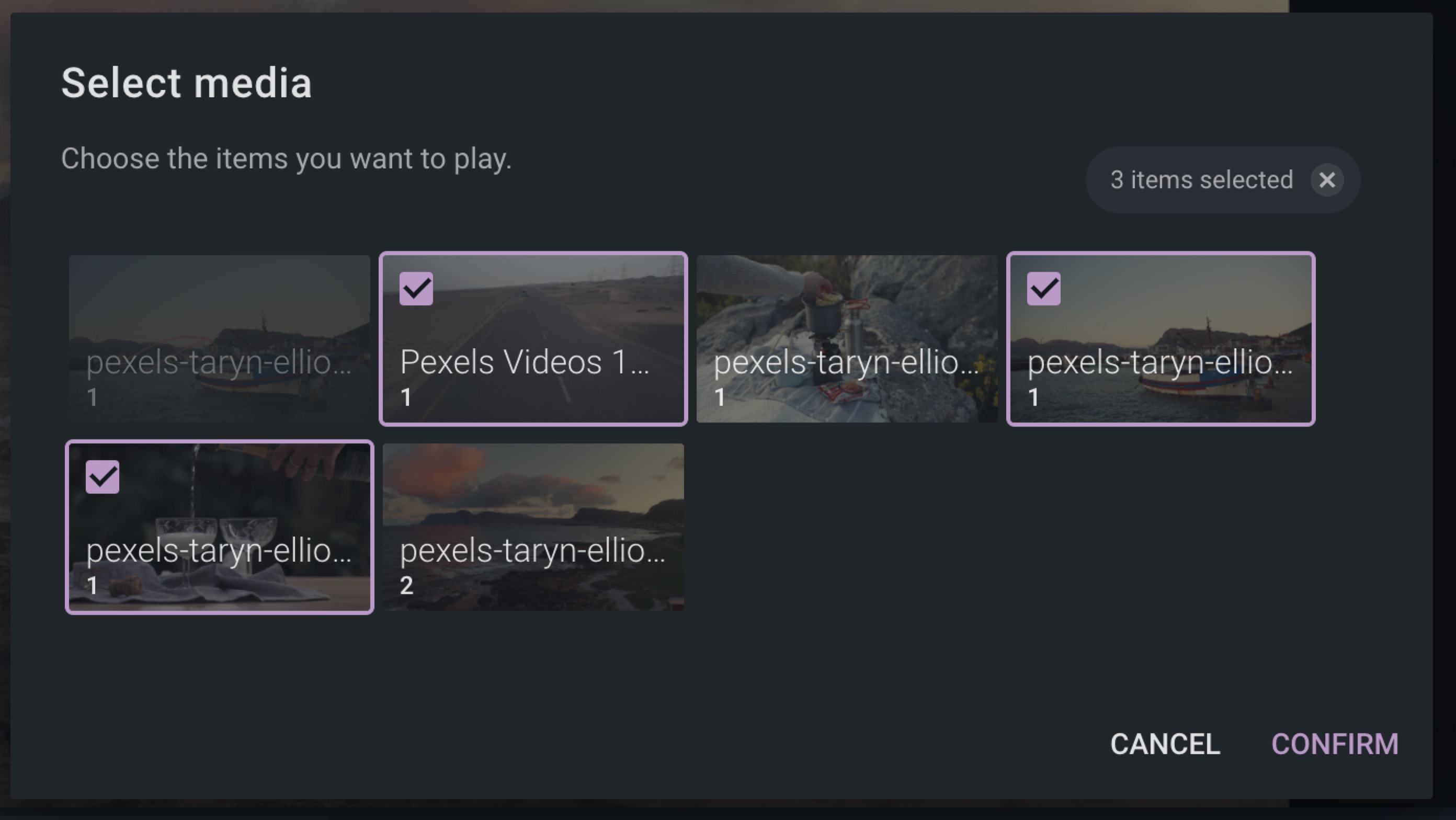Click the count '1' on camping stove clip

[720, 397]
